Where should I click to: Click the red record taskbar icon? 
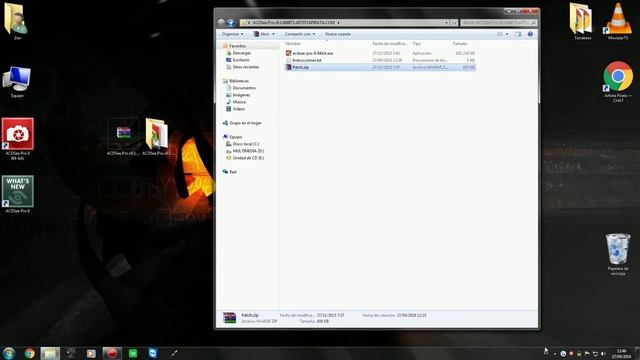point(112,353)
